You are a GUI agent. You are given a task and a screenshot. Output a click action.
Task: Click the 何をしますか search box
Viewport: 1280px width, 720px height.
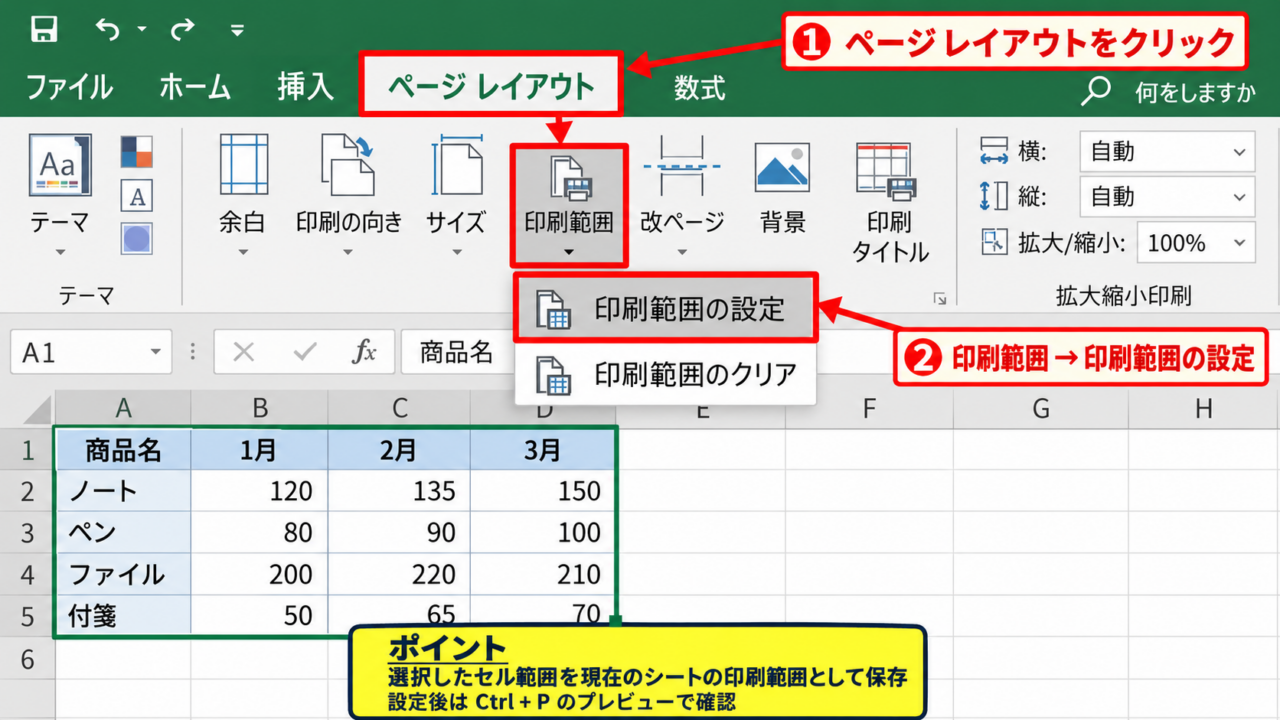[1195, 93]
